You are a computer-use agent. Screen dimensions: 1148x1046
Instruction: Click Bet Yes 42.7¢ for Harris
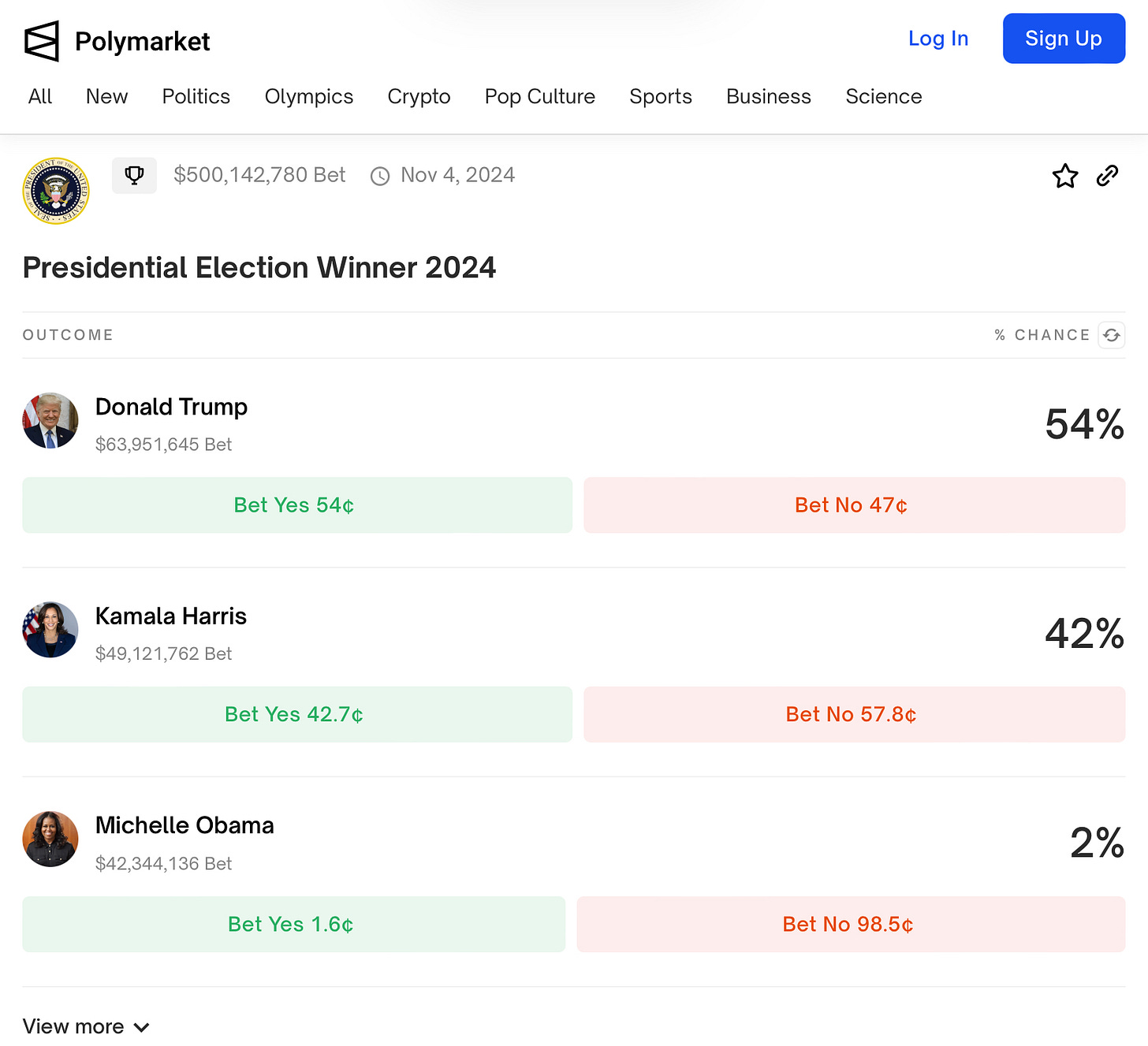297,714
